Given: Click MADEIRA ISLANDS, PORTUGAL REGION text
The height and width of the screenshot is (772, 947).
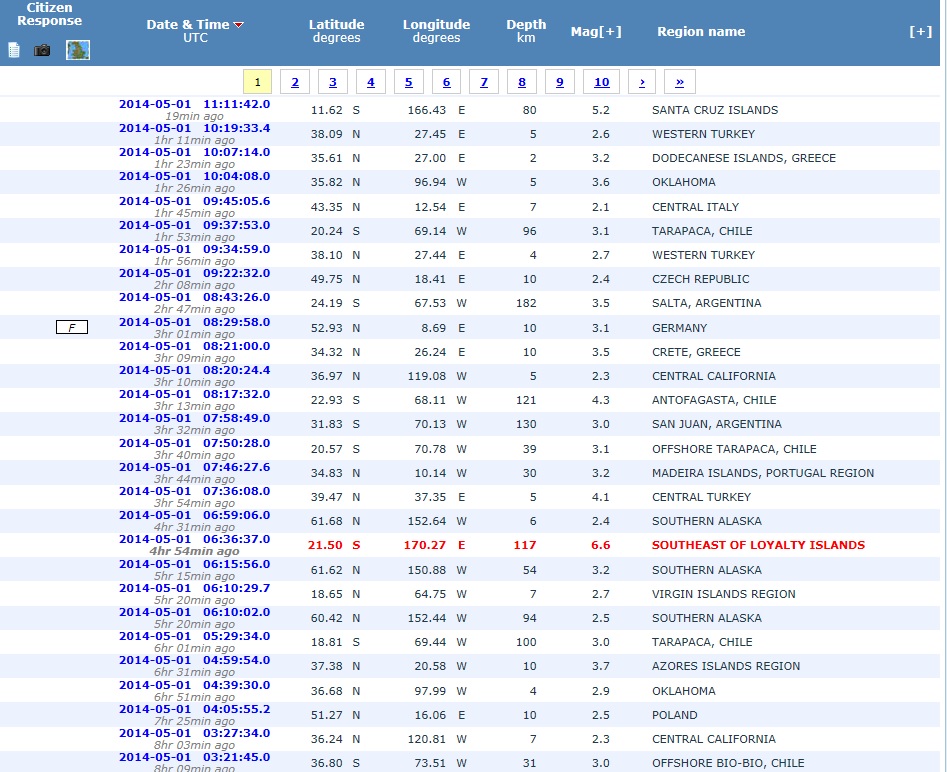Looking at the screenshot, I should [x=763, y=473].
